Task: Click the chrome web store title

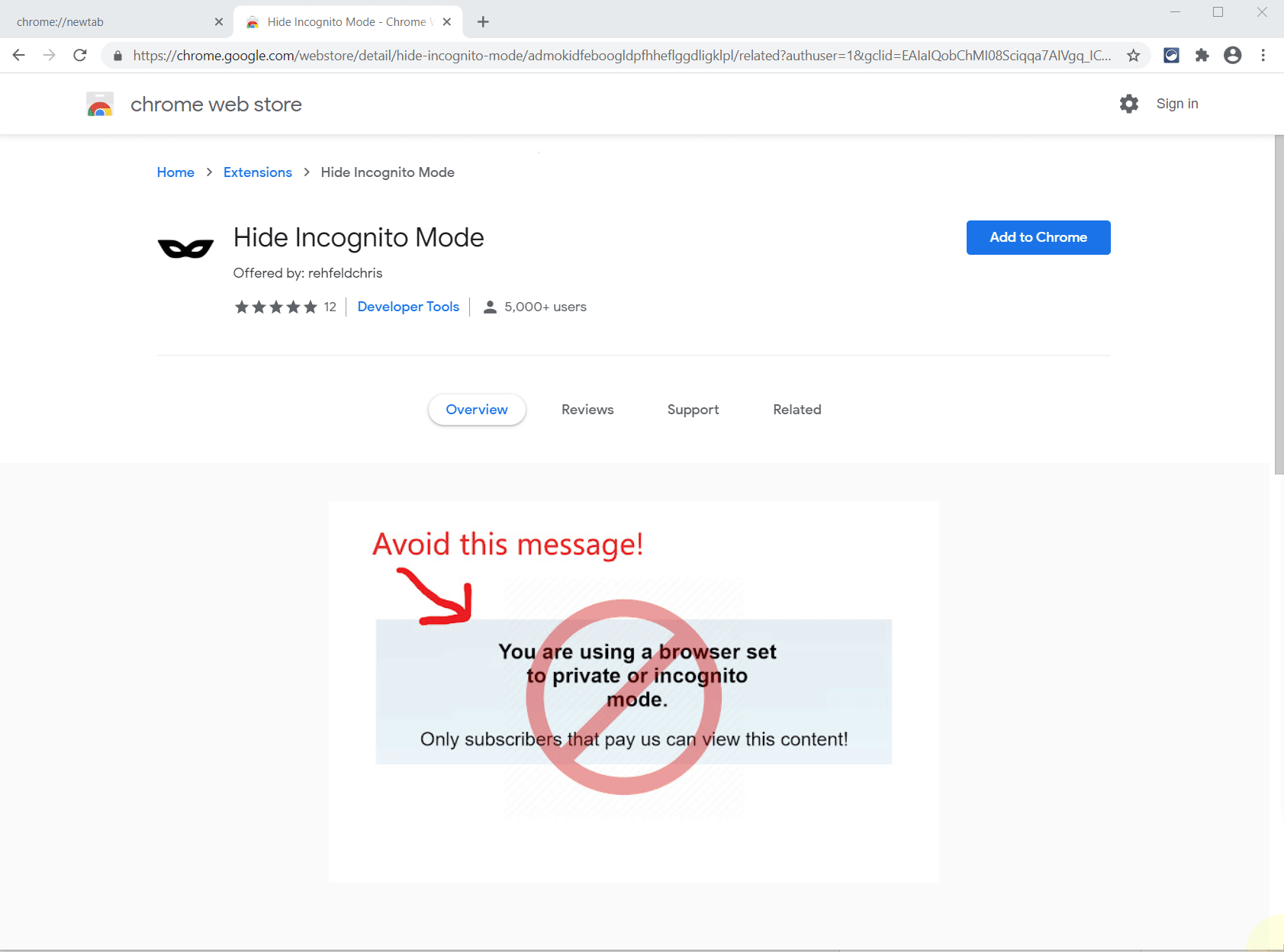Action: 216,105
